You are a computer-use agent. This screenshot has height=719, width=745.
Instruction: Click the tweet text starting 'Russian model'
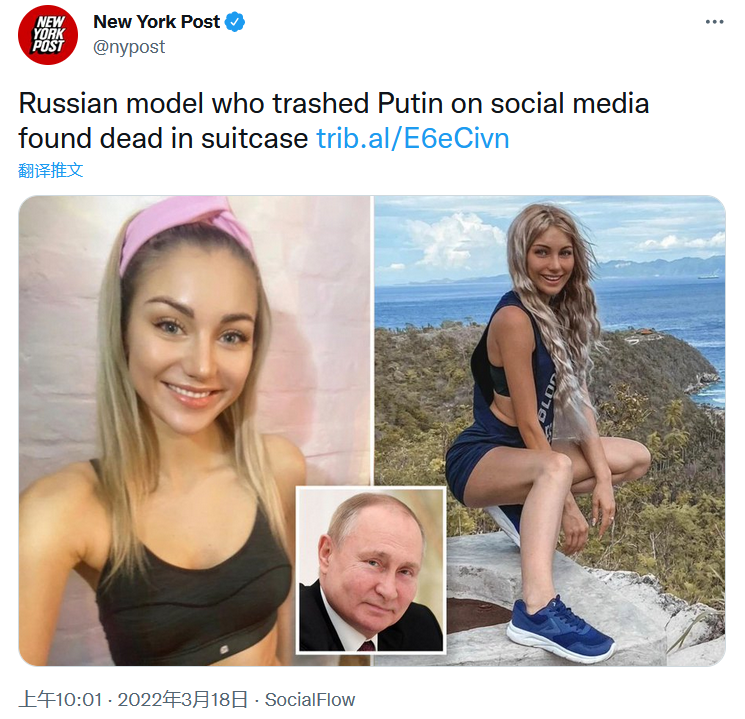coord(334,121)
